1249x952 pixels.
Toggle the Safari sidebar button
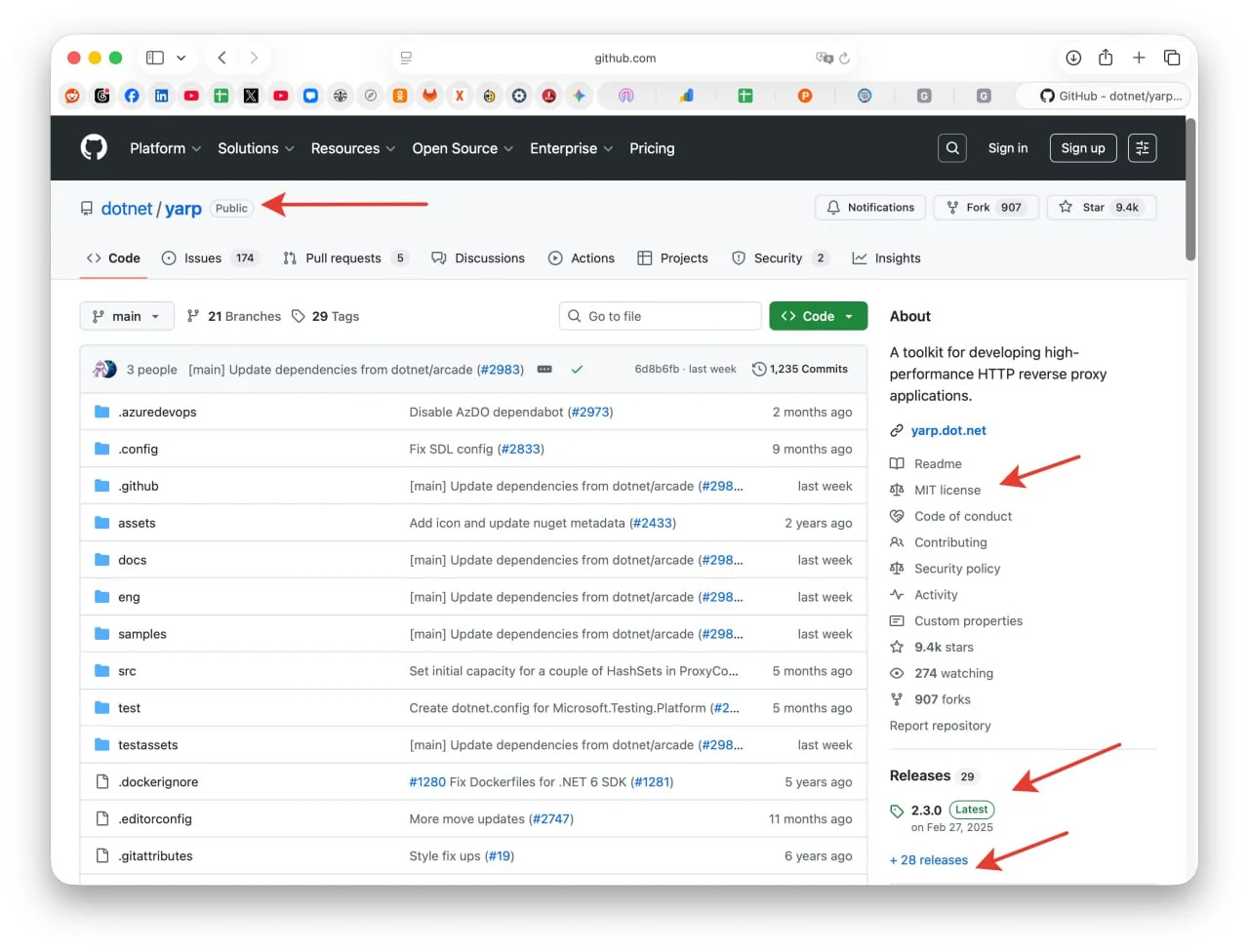click(155, 58)
